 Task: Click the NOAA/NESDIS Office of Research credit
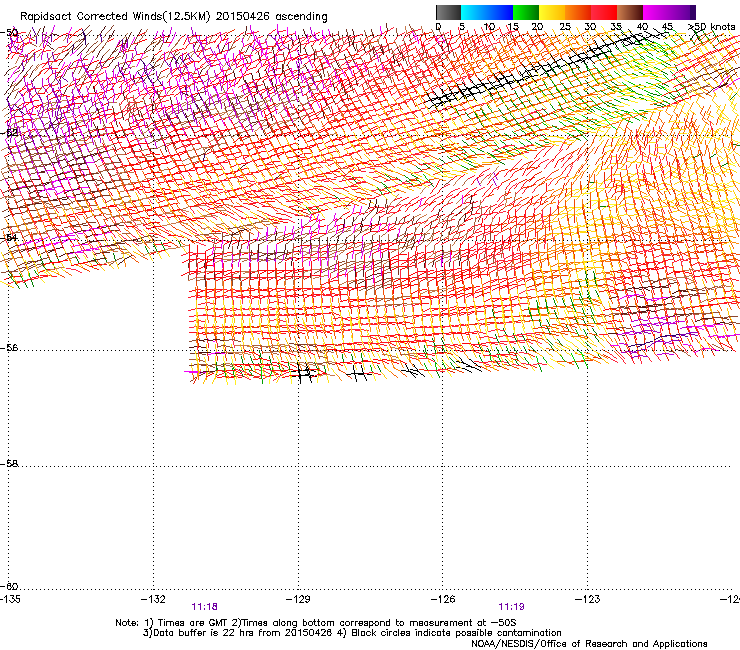tap(589, 644)
